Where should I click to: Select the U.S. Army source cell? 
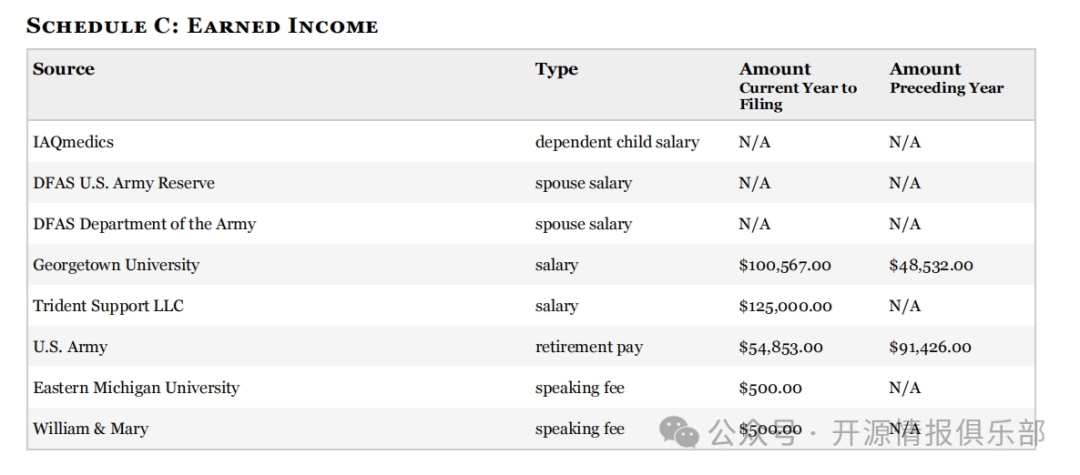click(x=70, y=347)
